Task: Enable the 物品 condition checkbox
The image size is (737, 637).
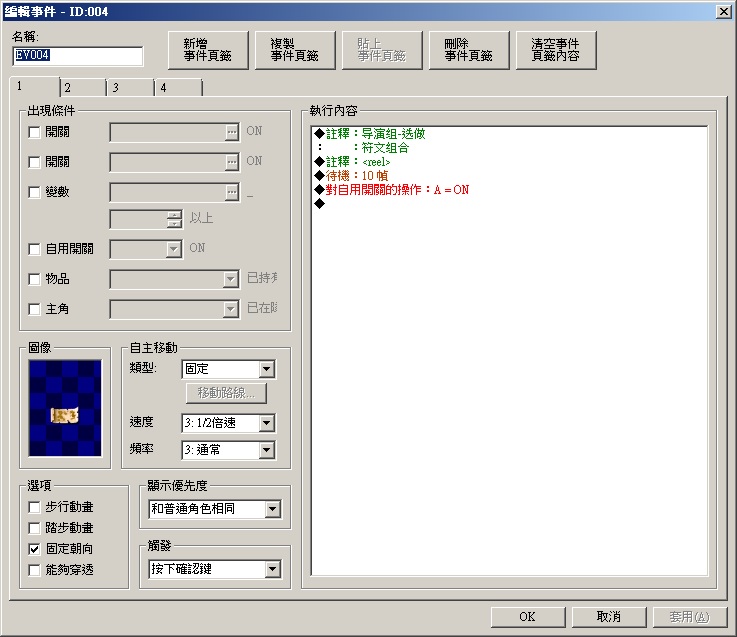Action: pos(34,279)
